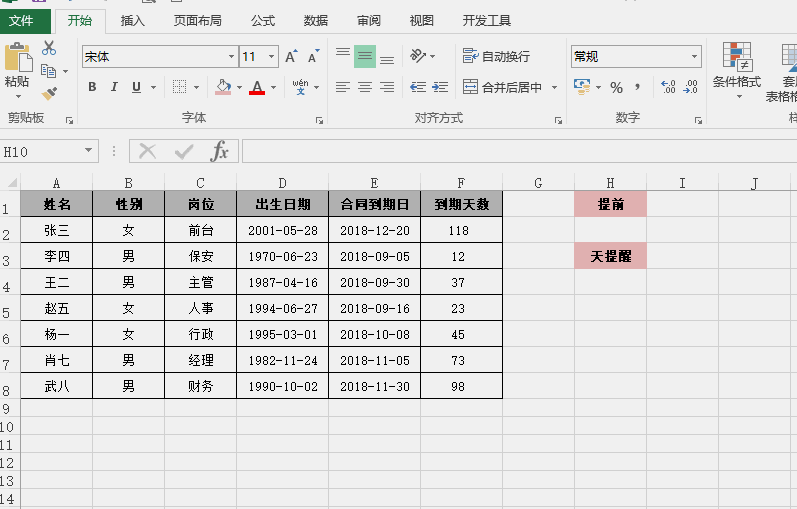
Task: Click the fx insert function icon
Action: point(219,151)
